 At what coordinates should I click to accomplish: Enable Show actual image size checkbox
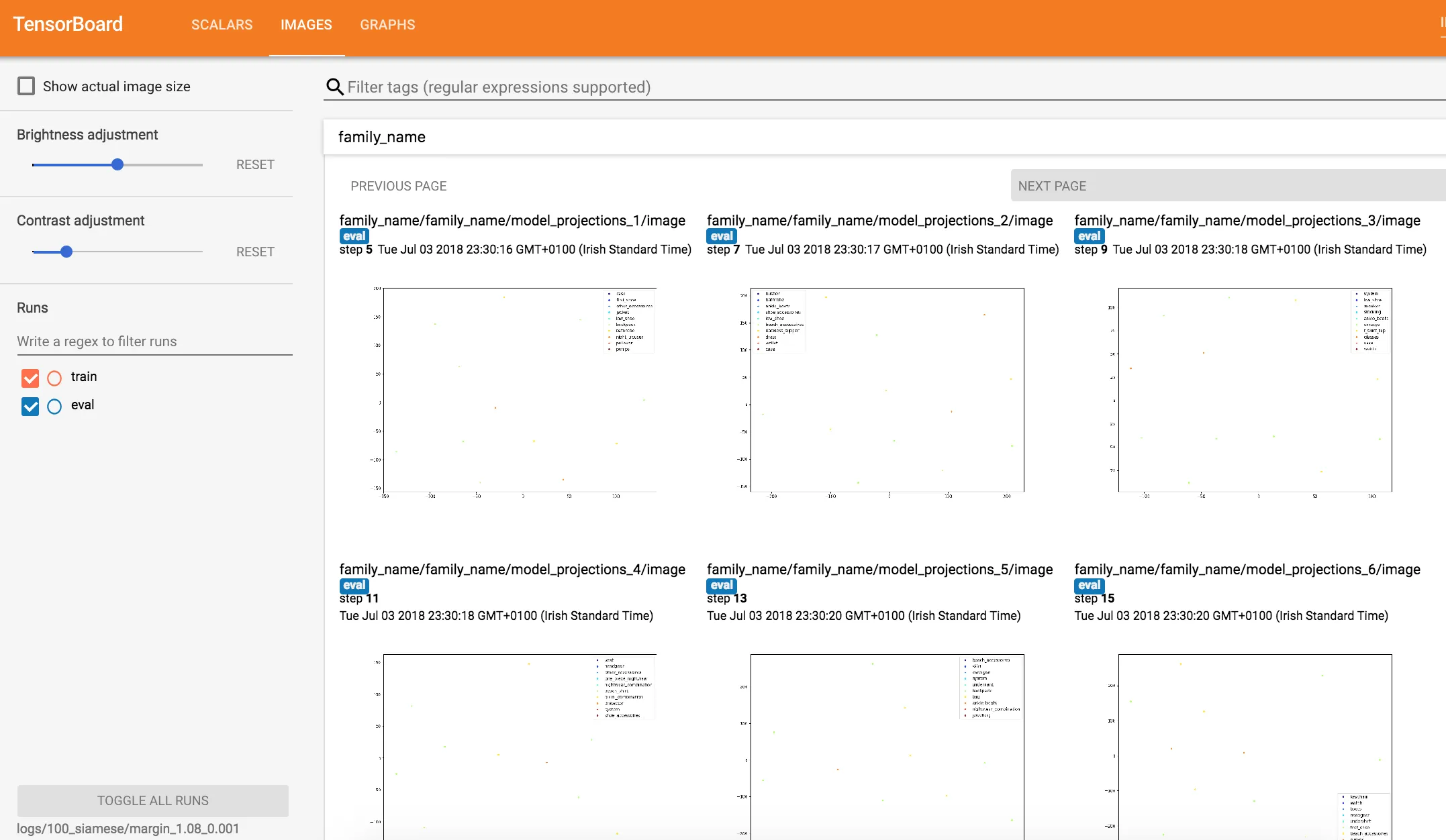click(26, 86)
